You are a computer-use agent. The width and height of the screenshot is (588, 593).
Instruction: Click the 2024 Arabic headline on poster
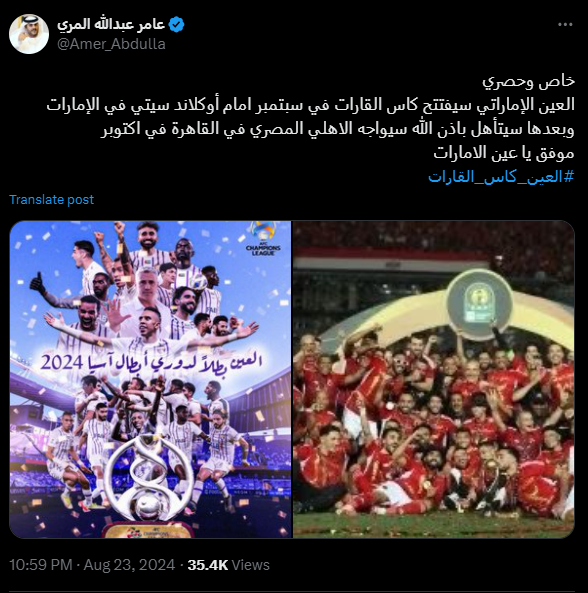(x=151, y=362)
